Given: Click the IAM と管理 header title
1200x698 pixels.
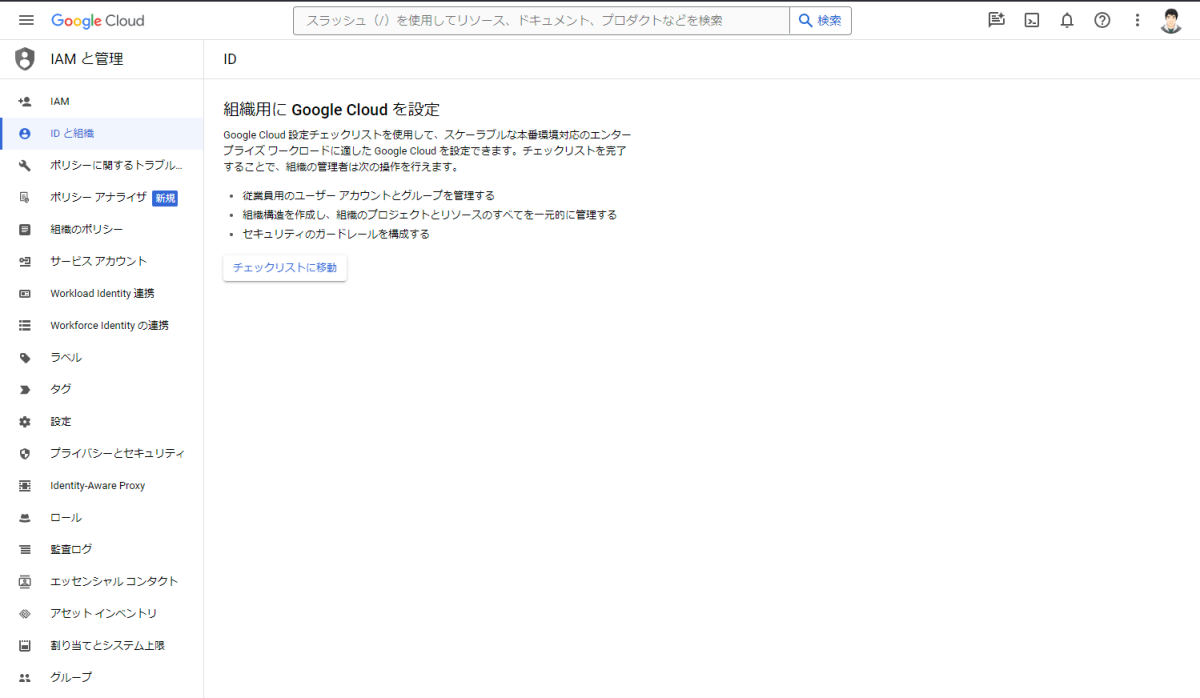Looking at the screenshot, I should 87,59.
